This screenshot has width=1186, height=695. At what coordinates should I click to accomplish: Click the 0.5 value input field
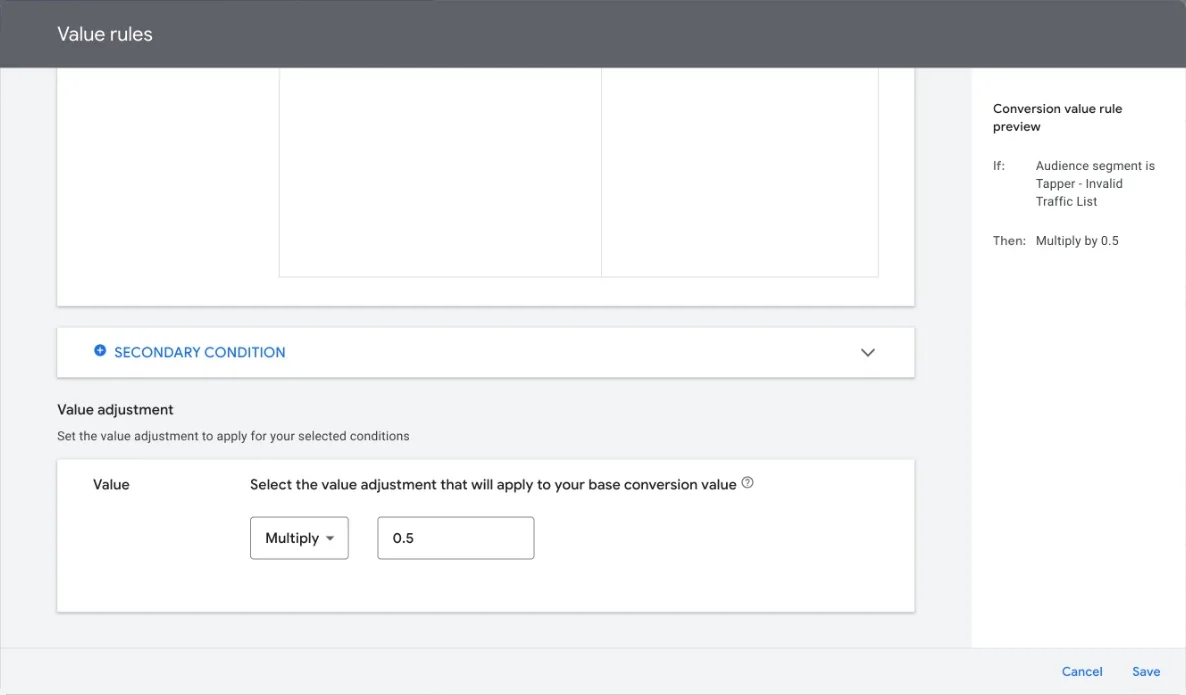(455, 538)
